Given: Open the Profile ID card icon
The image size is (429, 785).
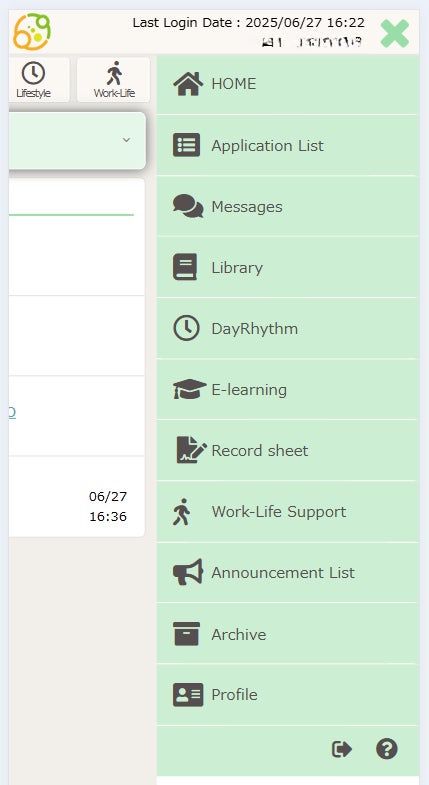Looking at the screenshot, I should [188, 694].
